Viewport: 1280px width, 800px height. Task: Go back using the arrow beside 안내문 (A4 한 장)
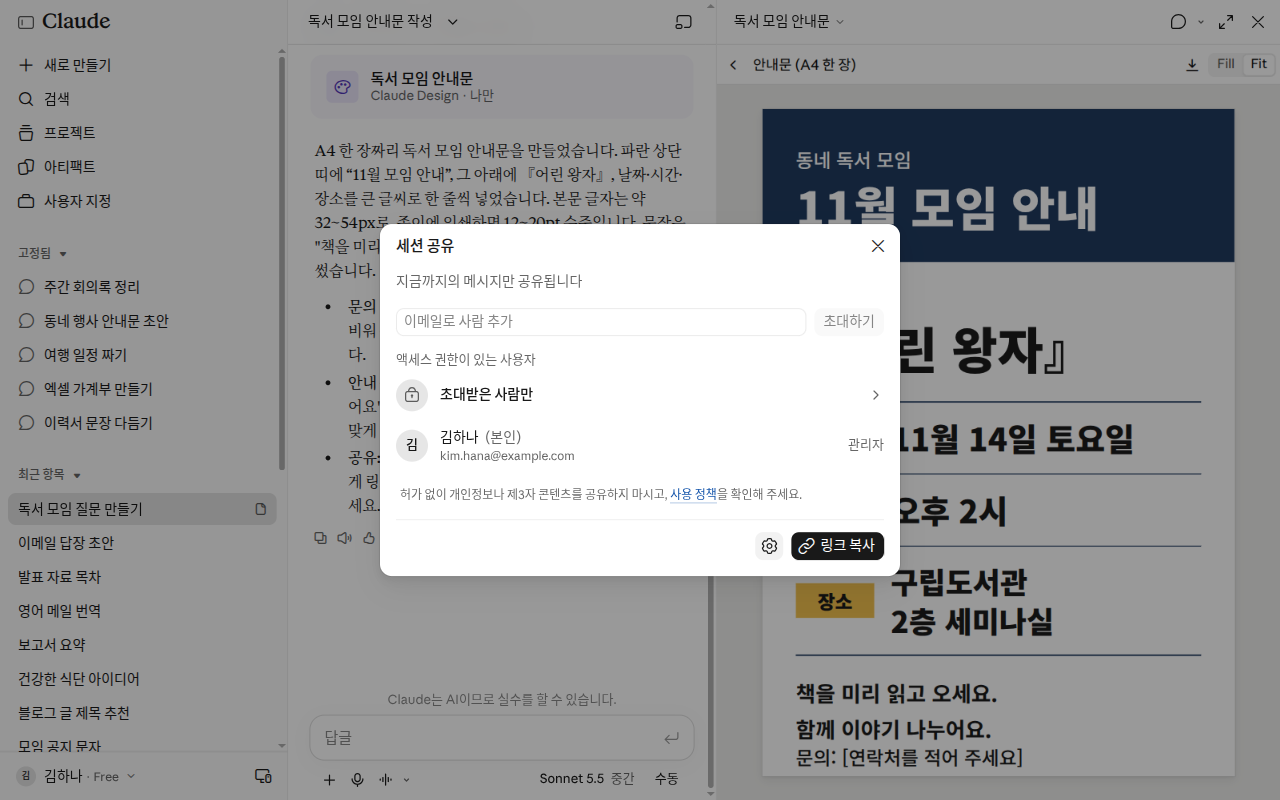pos(733,65)
